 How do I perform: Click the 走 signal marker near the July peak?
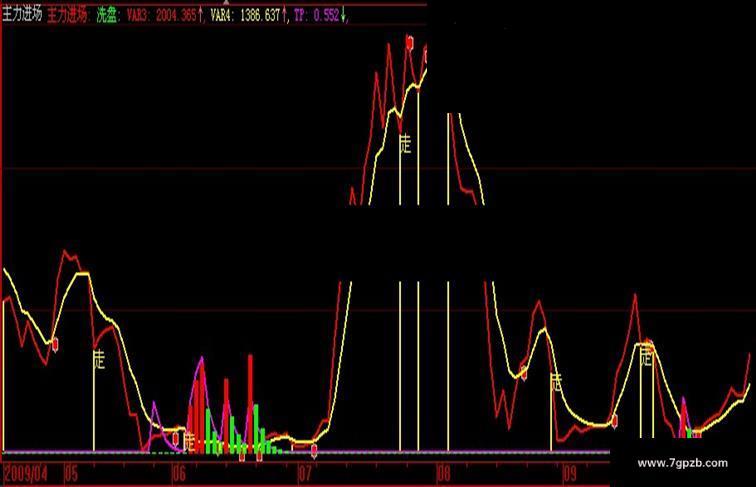click(x=405, y=144)
